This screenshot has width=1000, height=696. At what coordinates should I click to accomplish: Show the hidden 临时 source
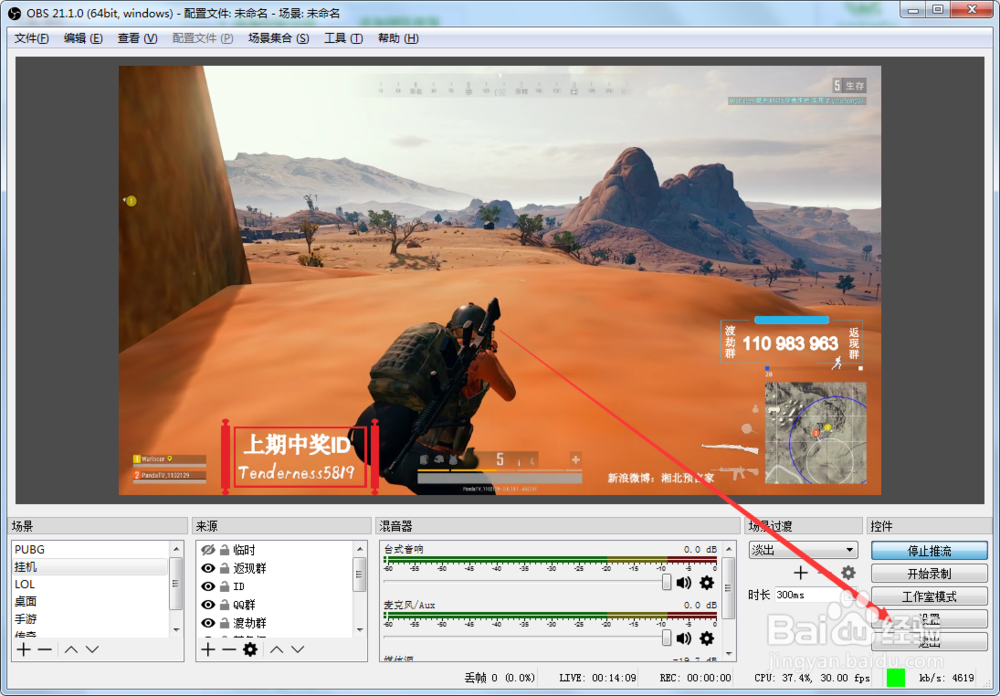208,549
